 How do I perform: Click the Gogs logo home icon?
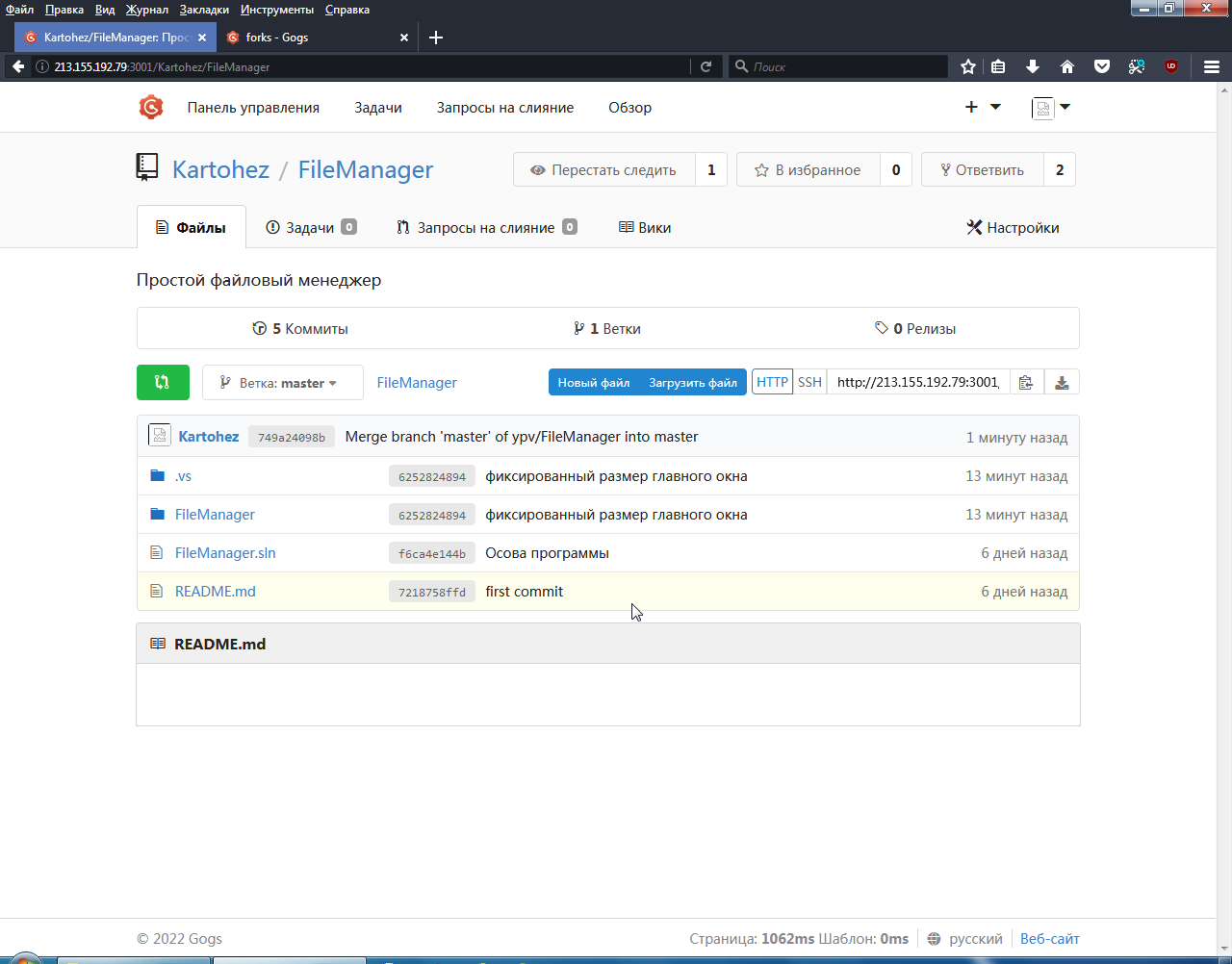pyautogui.click(x=151, y=108)
